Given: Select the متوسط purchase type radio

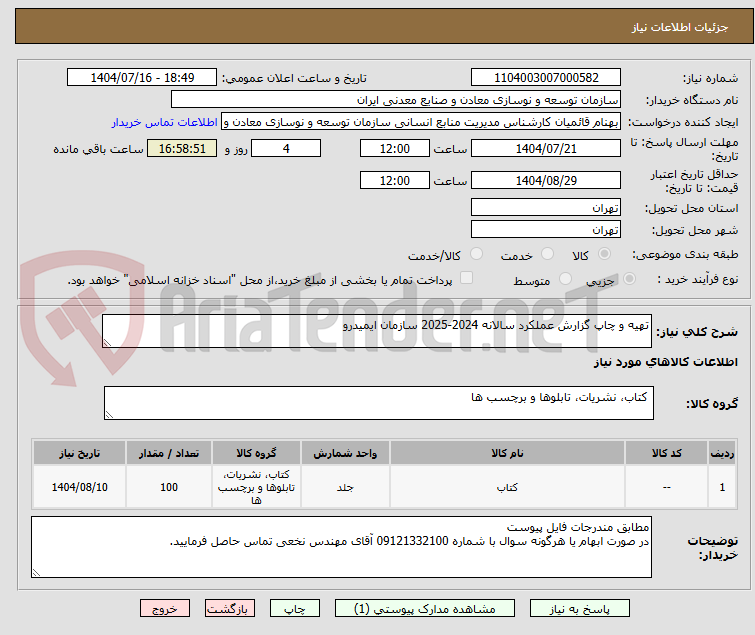Looking at the screenshot, I should [x=565, y=278].
